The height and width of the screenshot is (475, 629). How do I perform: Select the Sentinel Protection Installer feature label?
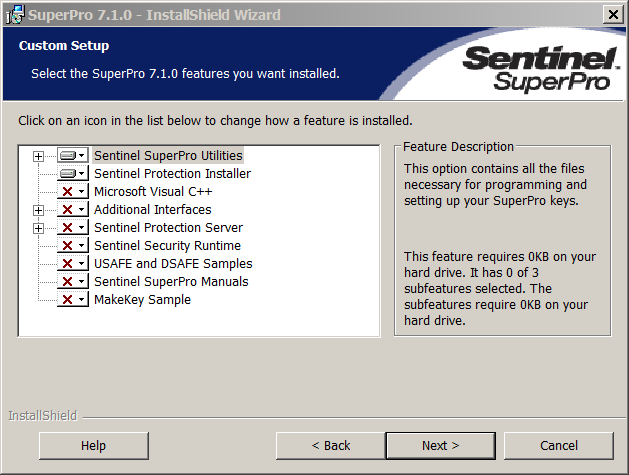coord(172,174)
